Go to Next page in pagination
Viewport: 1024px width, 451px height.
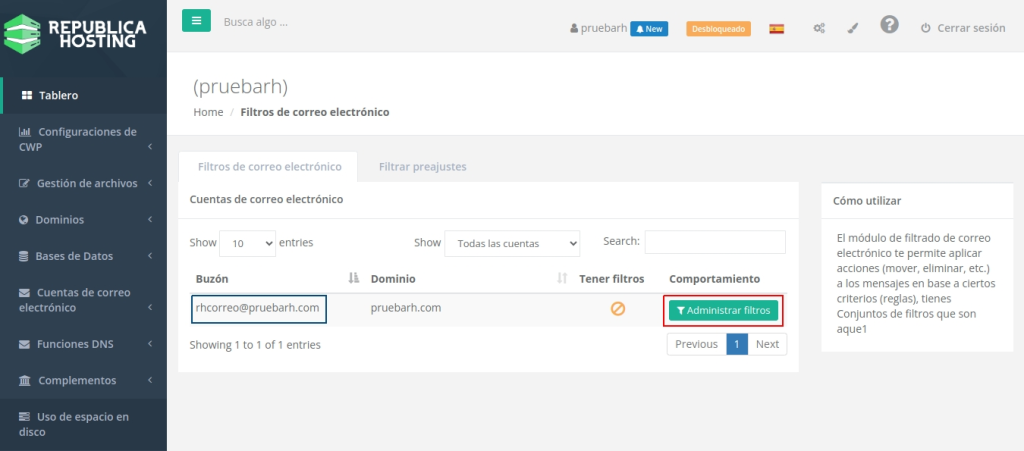pyautogui.click(x=767, y=344)
